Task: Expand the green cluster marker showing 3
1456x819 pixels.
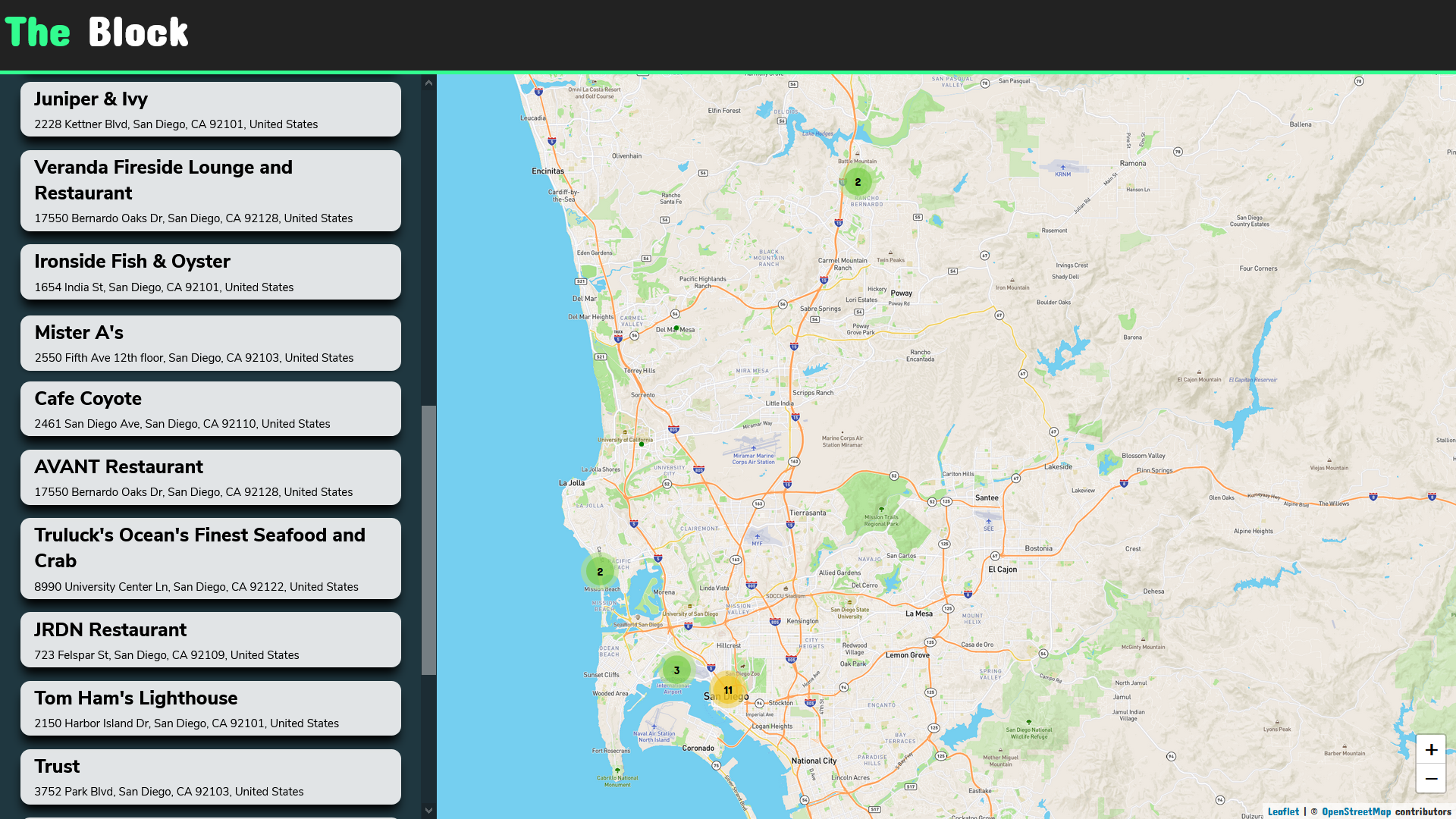Action: [x=676, y=670]
